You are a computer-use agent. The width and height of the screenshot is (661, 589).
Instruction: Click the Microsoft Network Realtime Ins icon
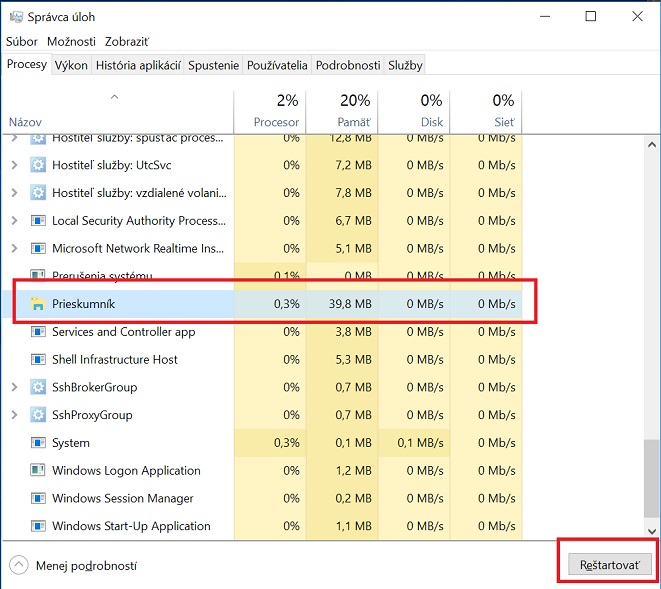coord(38,248)
